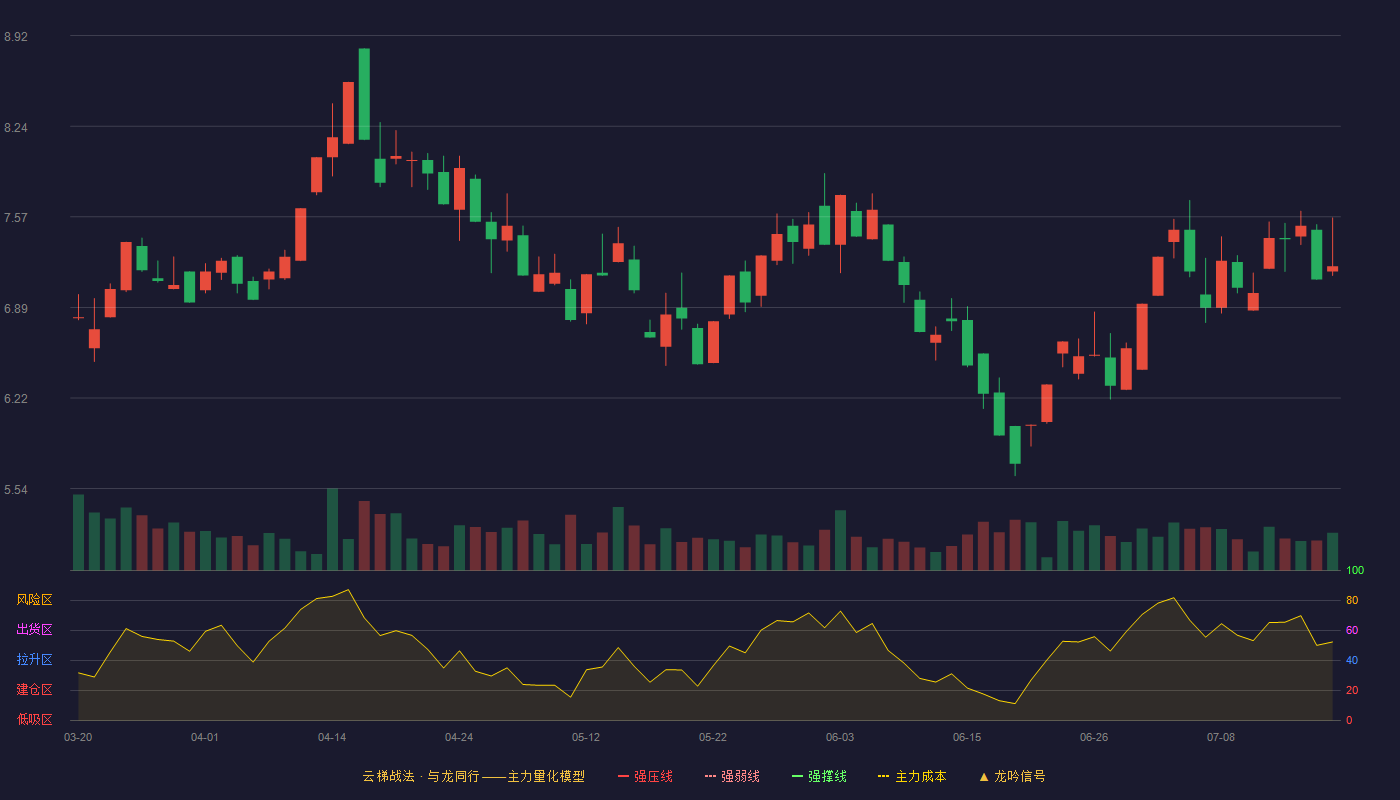The image size is (1400, 800).
Task: Click the 04-14 date label
Action: 332,737
